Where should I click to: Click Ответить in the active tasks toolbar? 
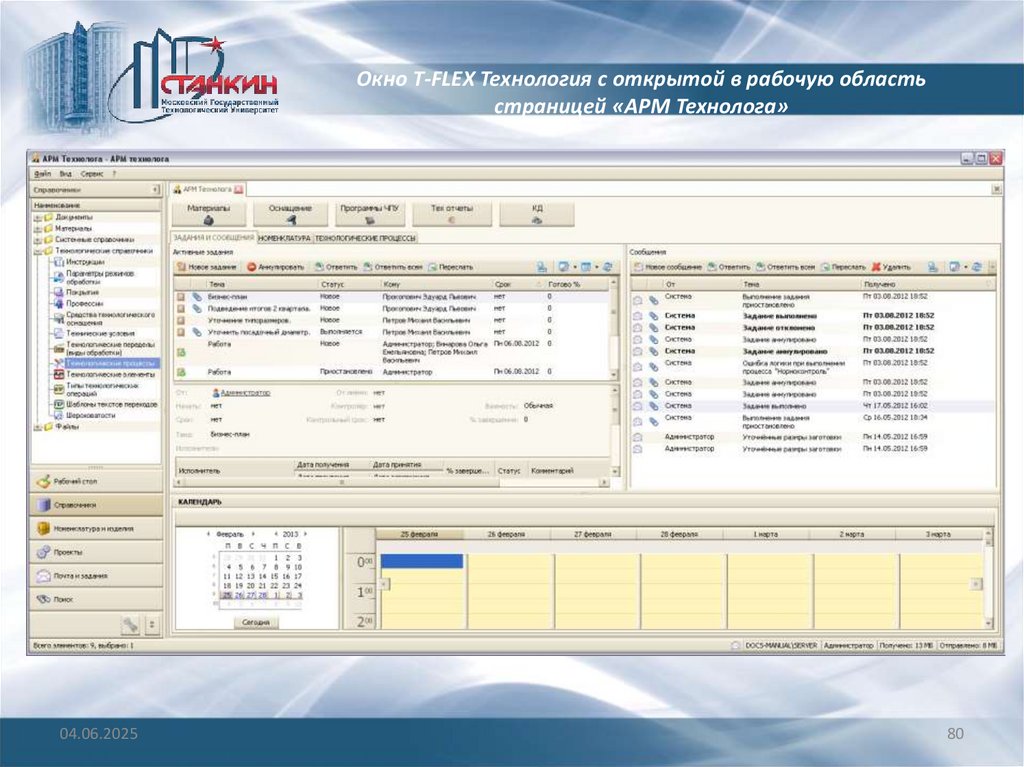pyautogui.click(x=336, y=267)
